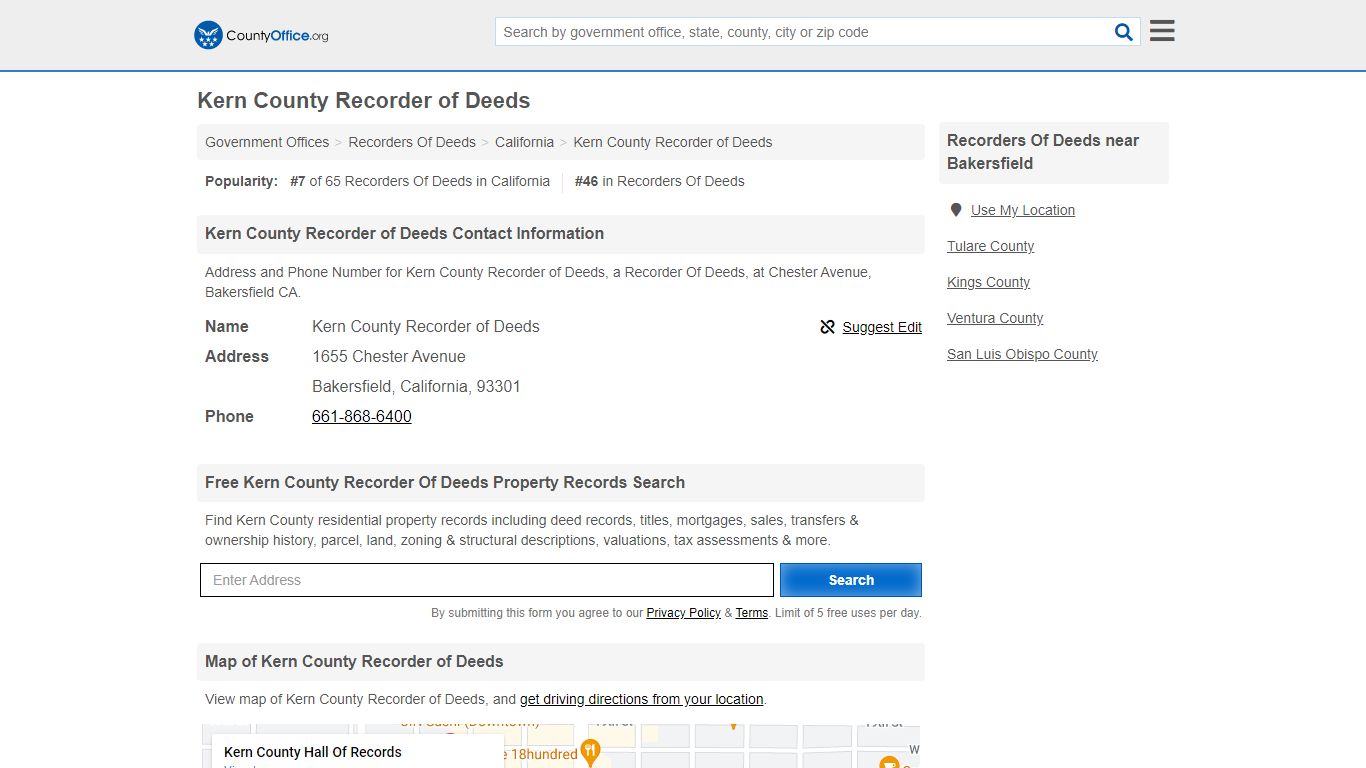
Task: Open the Terms link
Action: (752, 613)
